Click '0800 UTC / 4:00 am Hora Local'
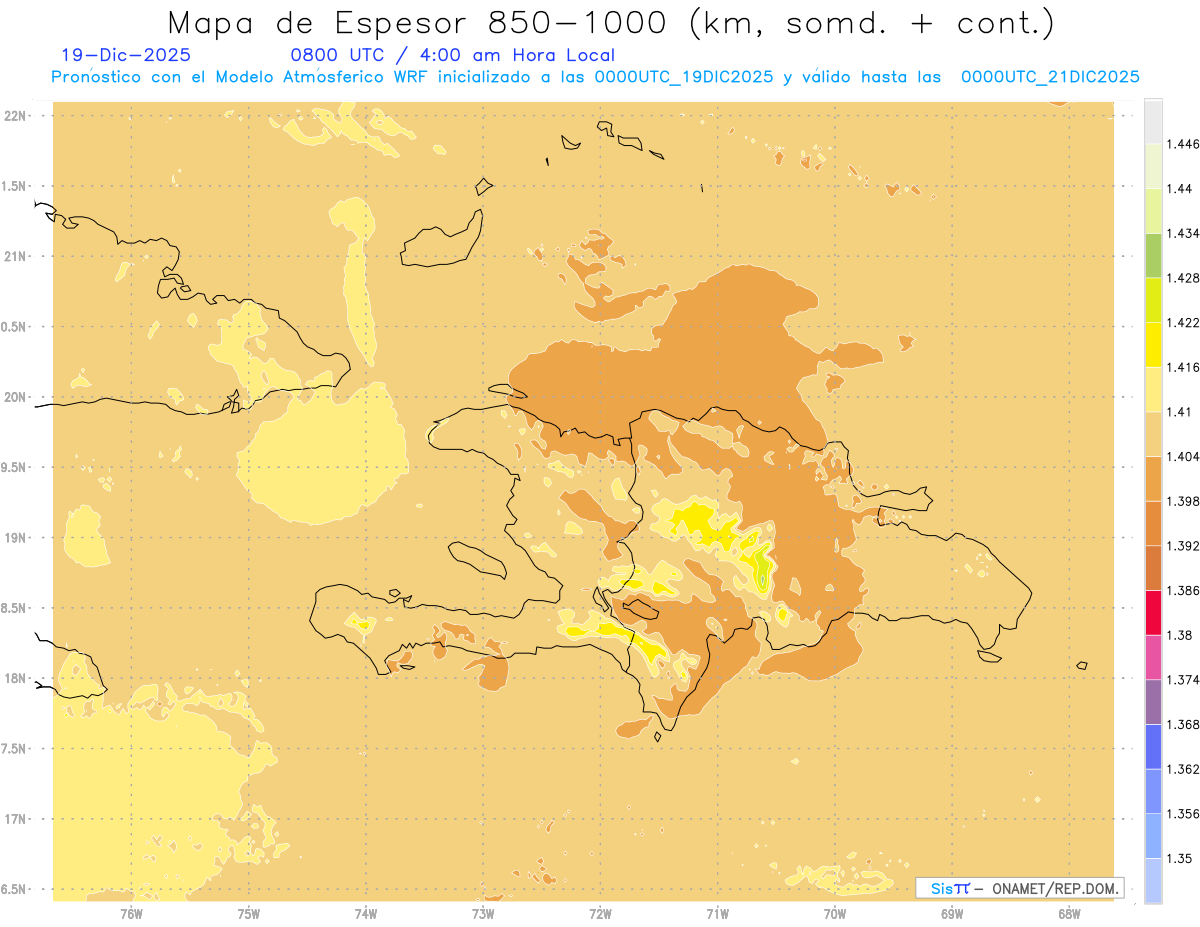Image resolution: width=1200 pixels, height=927 pixels. (x=452, y=56)
